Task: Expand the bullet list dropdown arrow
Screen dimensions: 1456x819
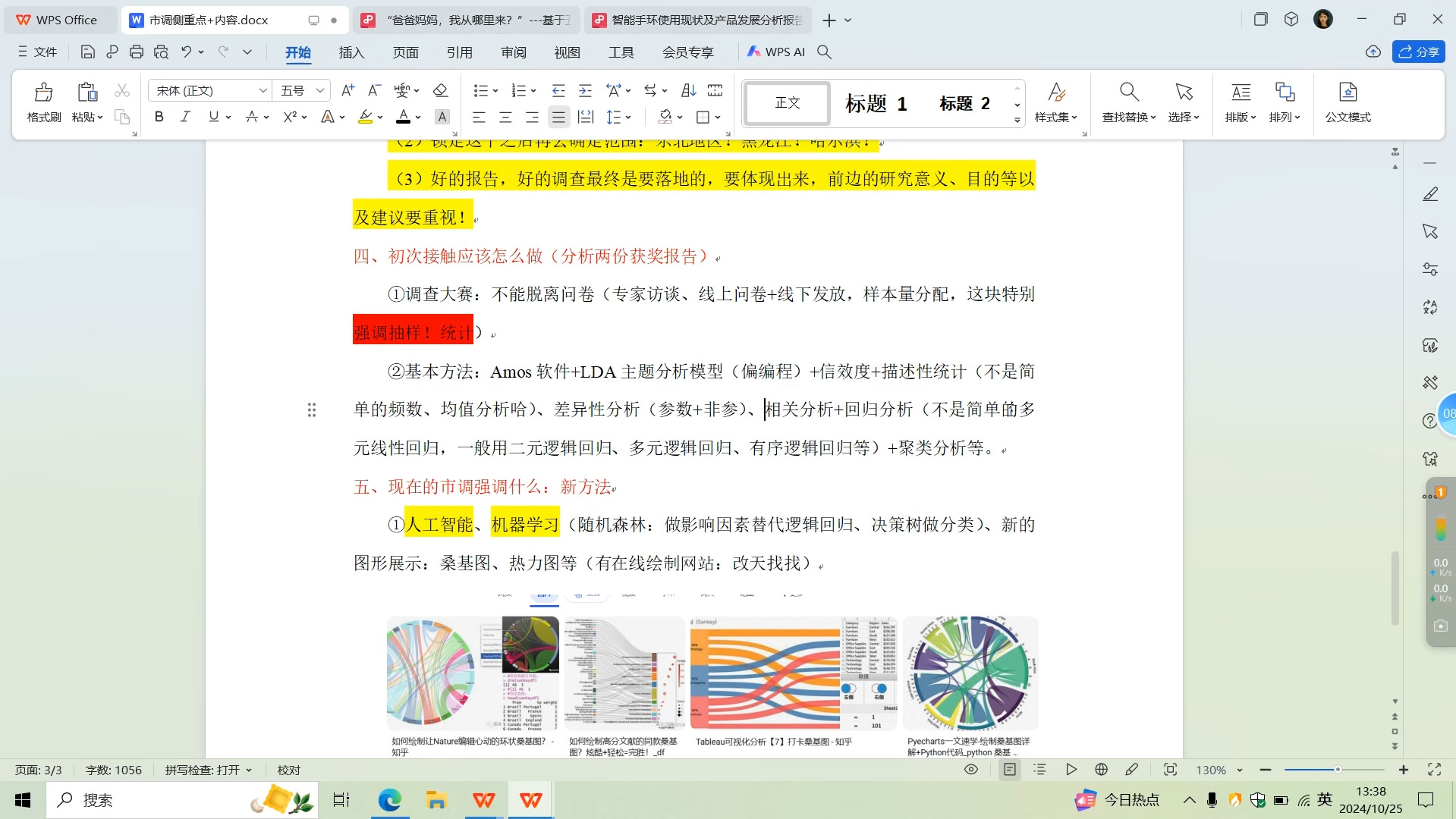Action: 495,91
